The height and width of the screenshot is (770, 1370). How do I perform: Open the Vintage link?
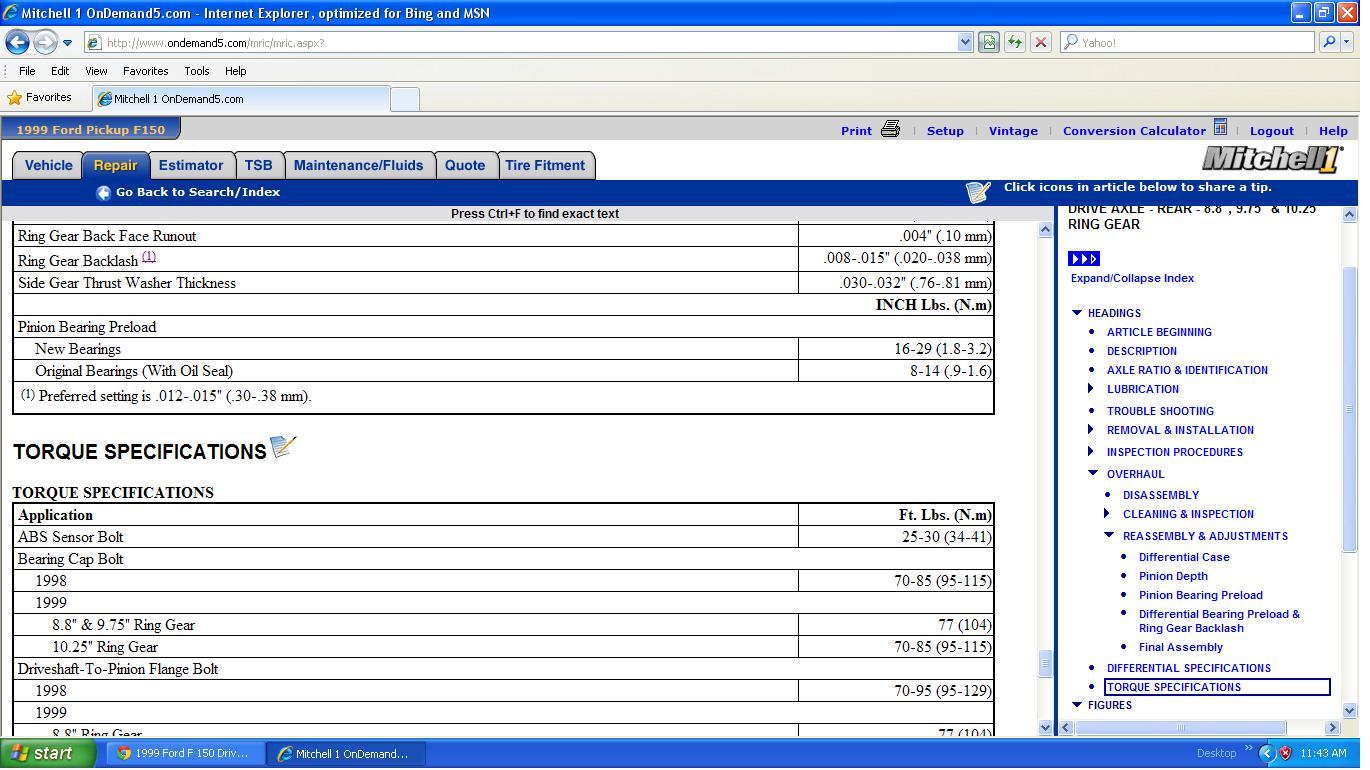(x=1013, y=131)
